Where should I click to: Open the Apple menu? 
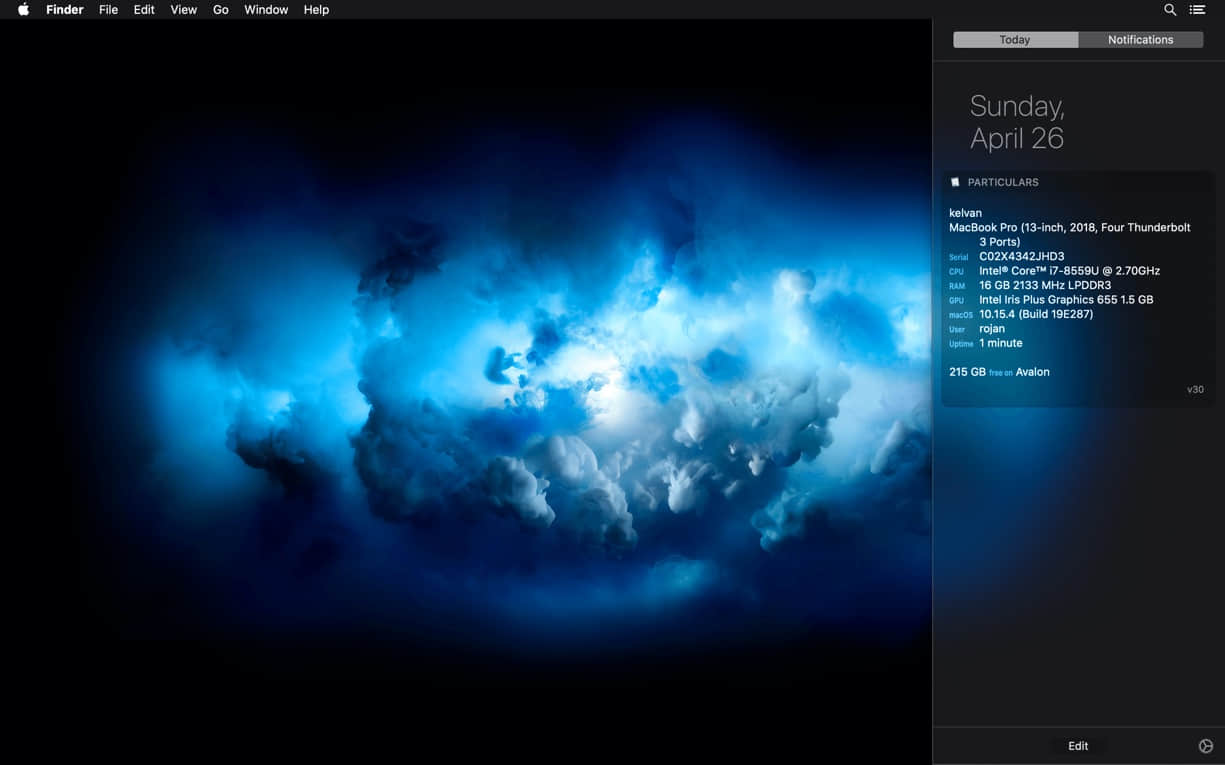point(23,10)
